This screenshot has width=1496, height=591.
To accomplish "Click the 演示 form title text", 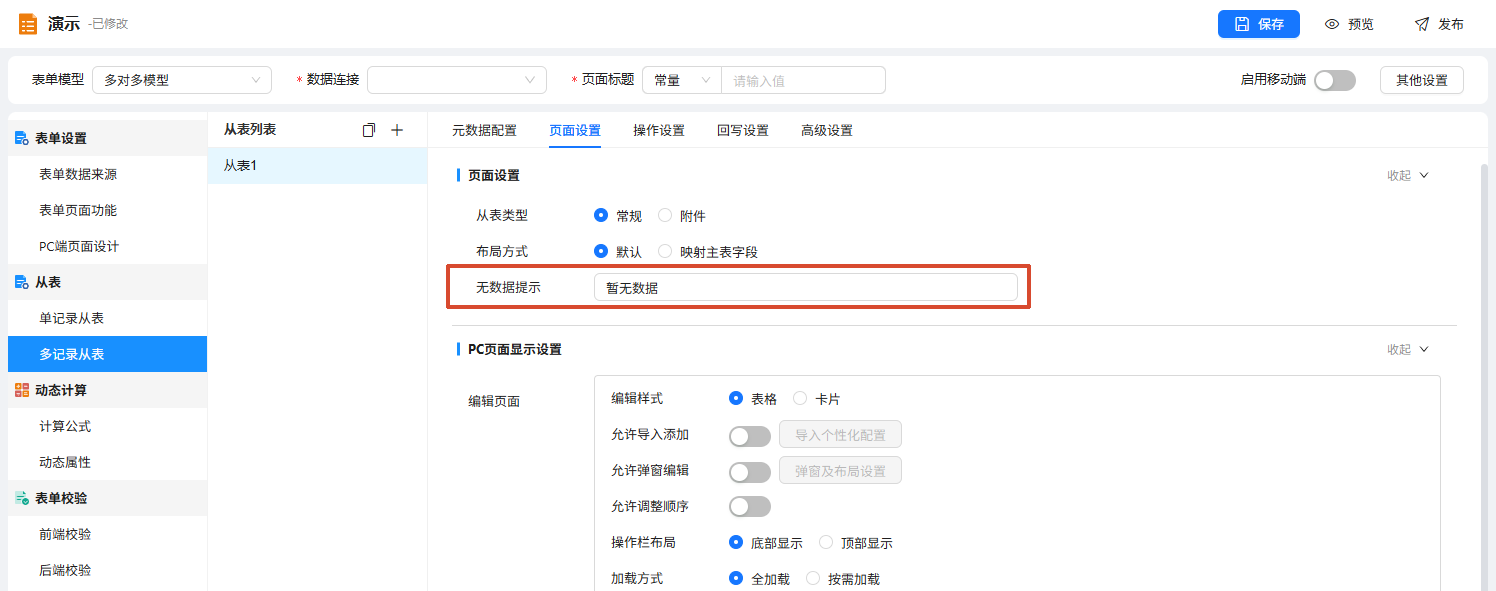I will tap(63, 24).
